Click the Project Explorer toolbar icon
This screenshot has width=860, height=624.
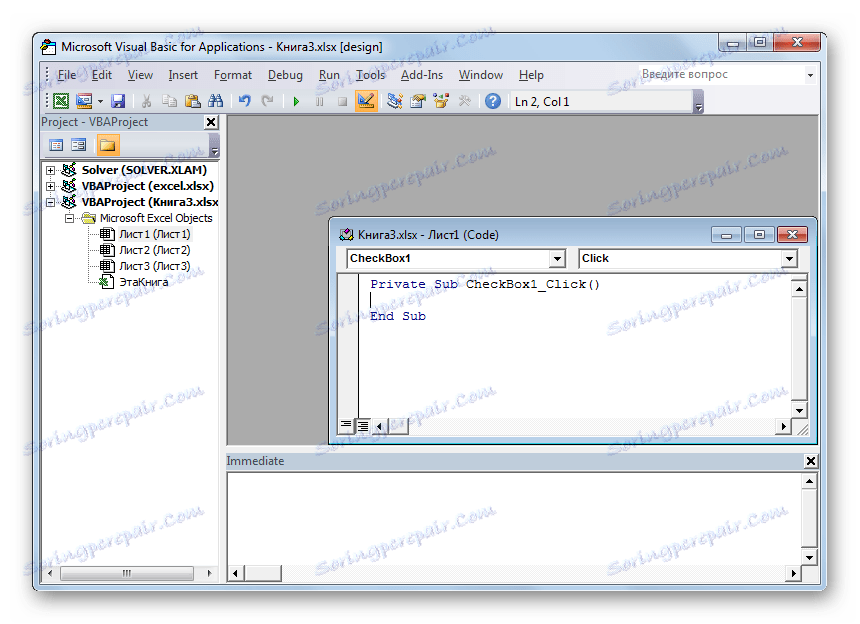point(393,100)
